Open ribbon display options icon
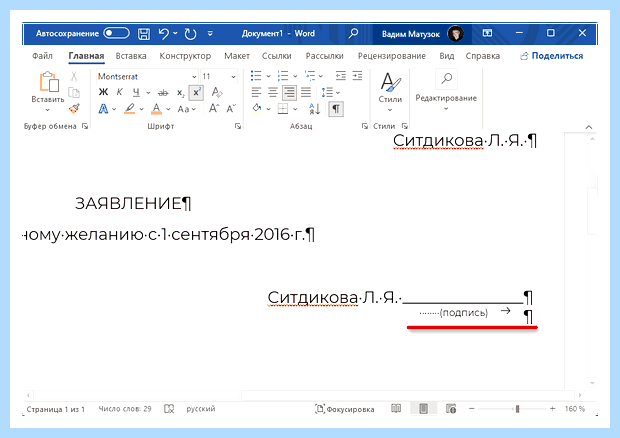The image size is (620, 438). tap(488, 33)
